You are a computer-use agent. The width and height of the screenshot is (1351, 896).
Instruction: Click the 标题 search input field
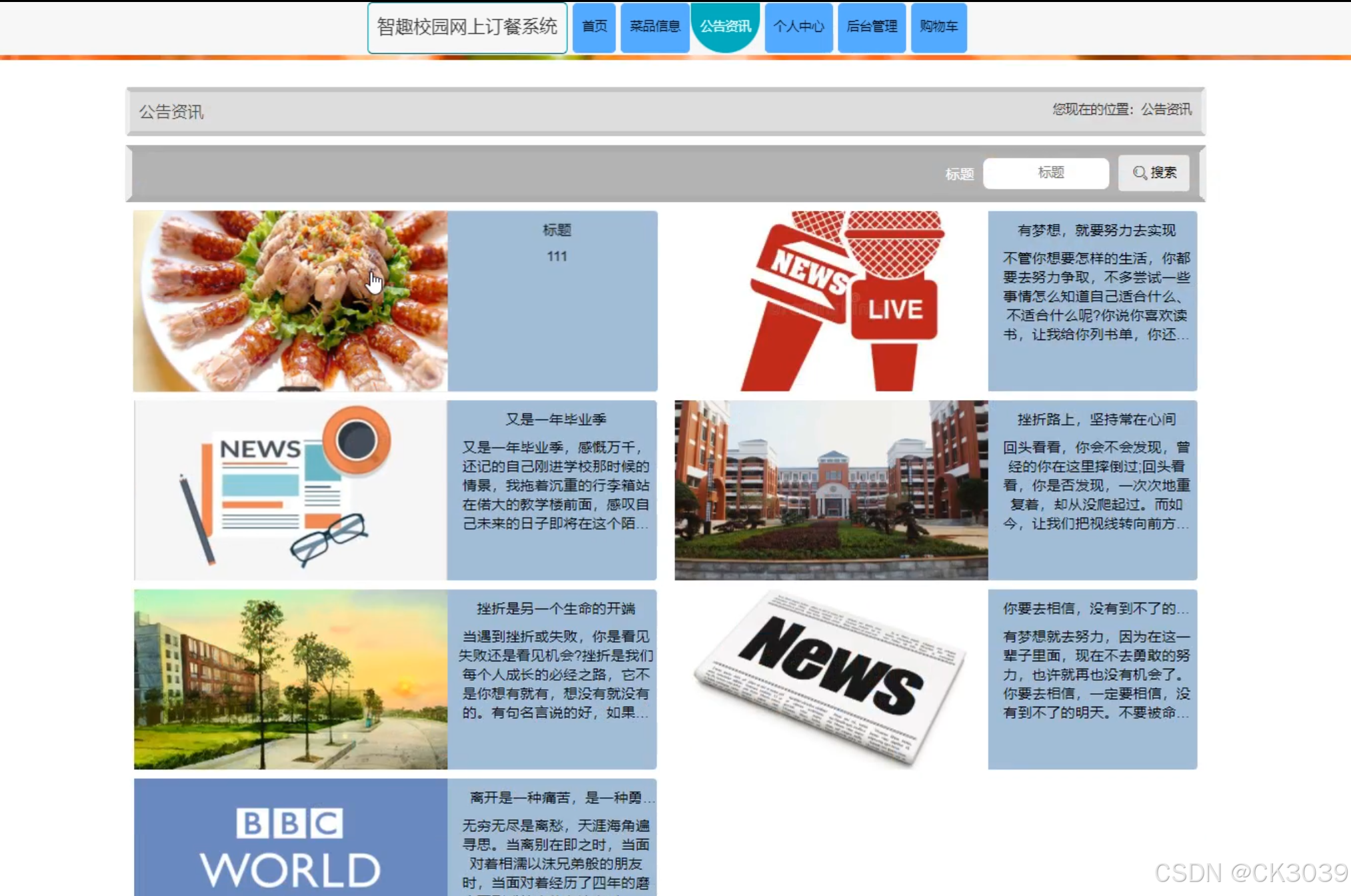[x=1046, y=173]
